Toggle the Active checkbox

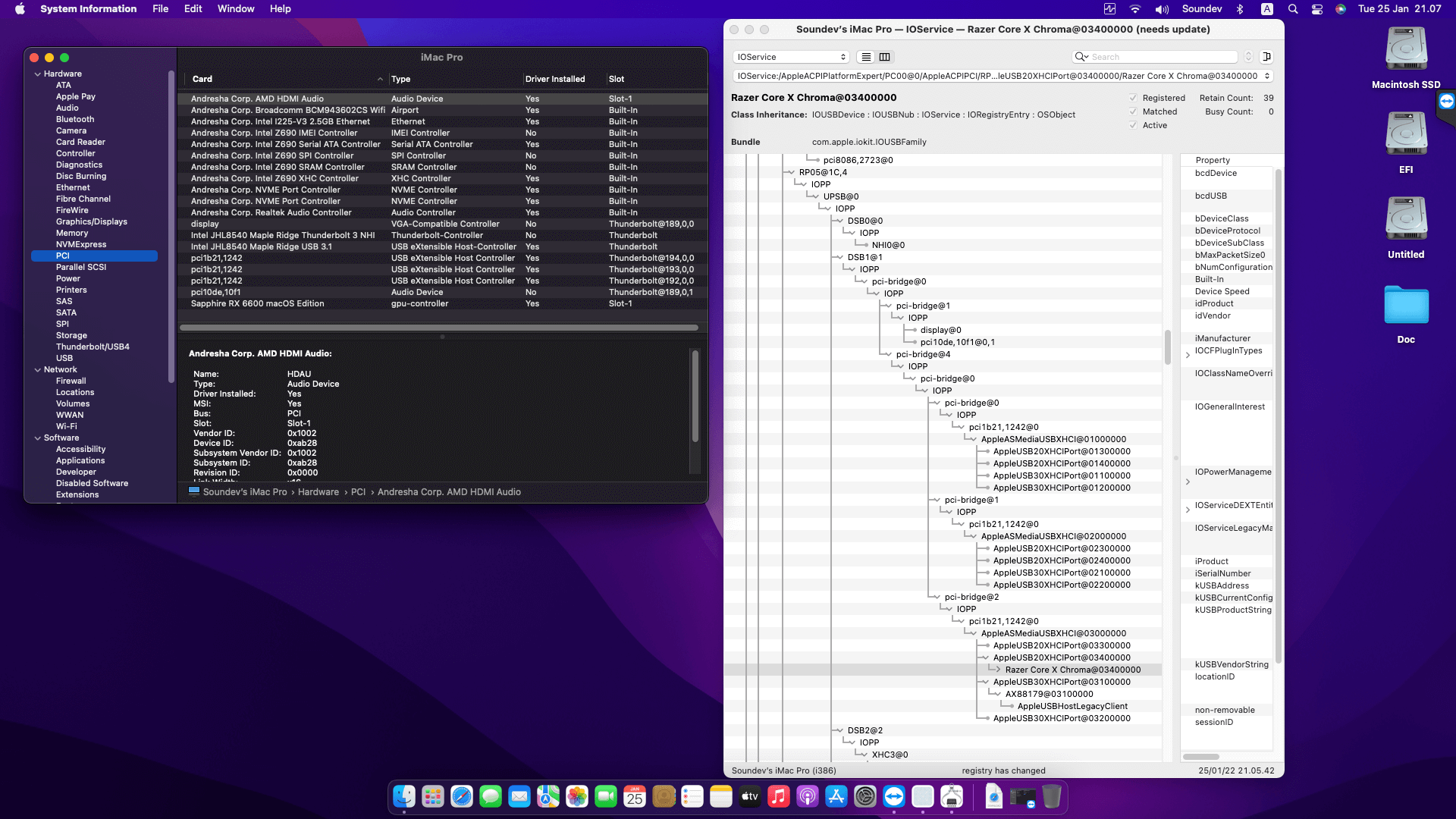click(1133, 125)
